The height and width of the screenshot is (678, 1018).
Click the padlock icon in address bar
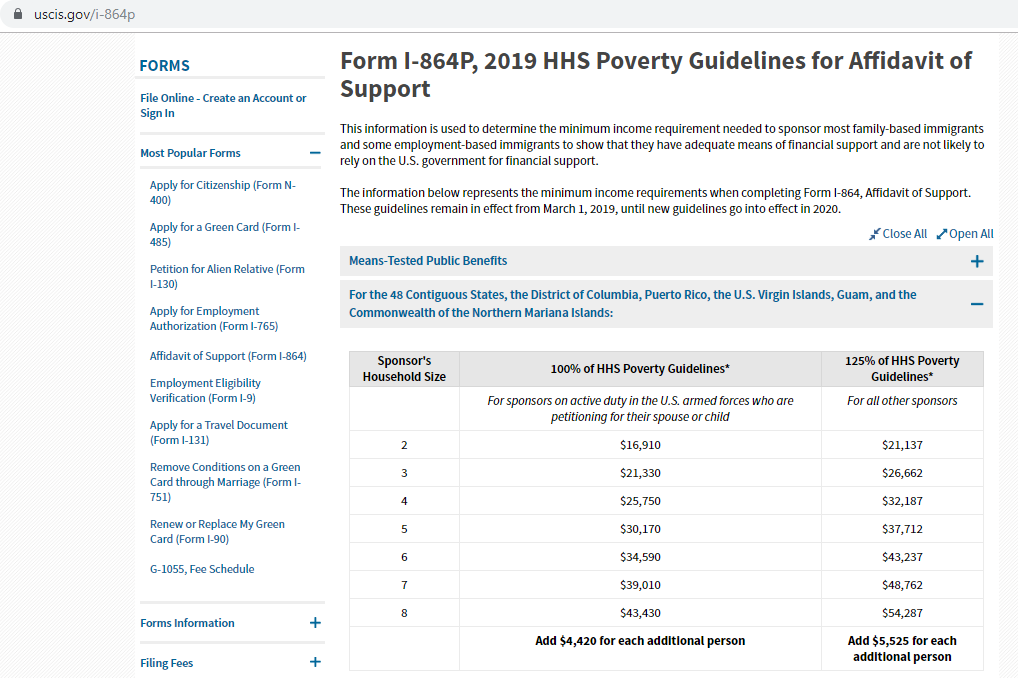(x=18, y=14)
